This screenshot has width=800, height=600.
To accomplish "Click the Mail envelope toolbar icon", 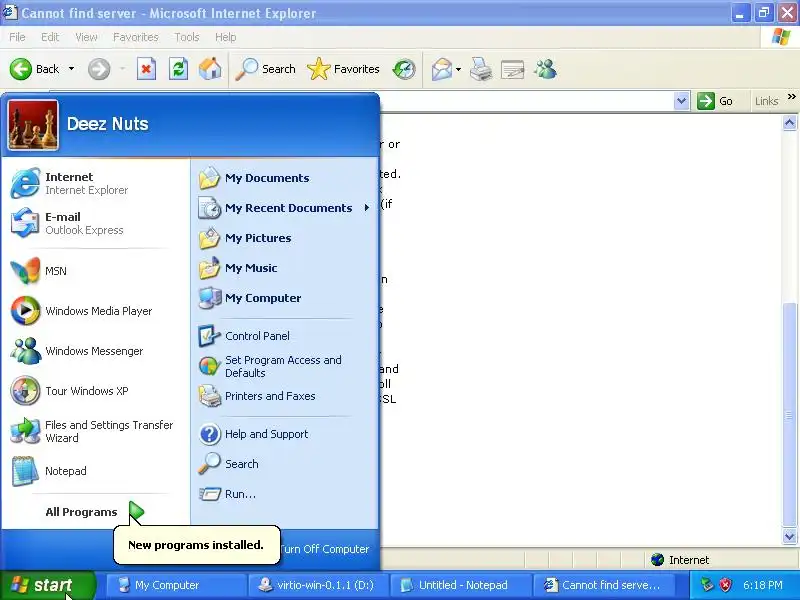I will click(x=441, y=69).
